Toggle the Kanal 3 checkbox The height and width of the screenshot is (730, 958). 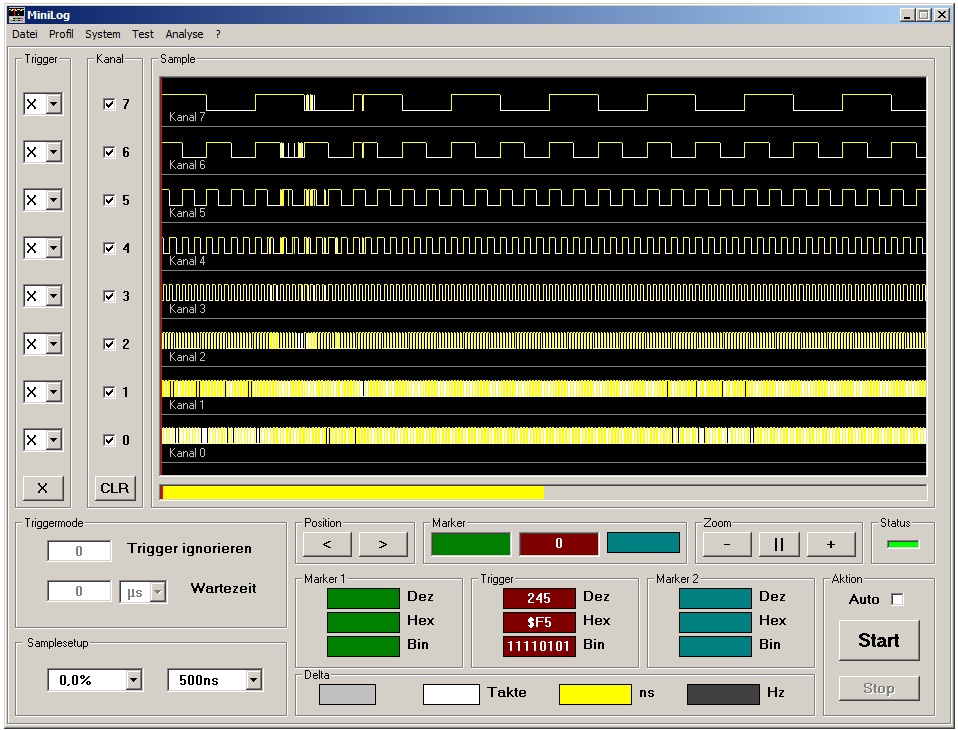[x=109, y=296]
